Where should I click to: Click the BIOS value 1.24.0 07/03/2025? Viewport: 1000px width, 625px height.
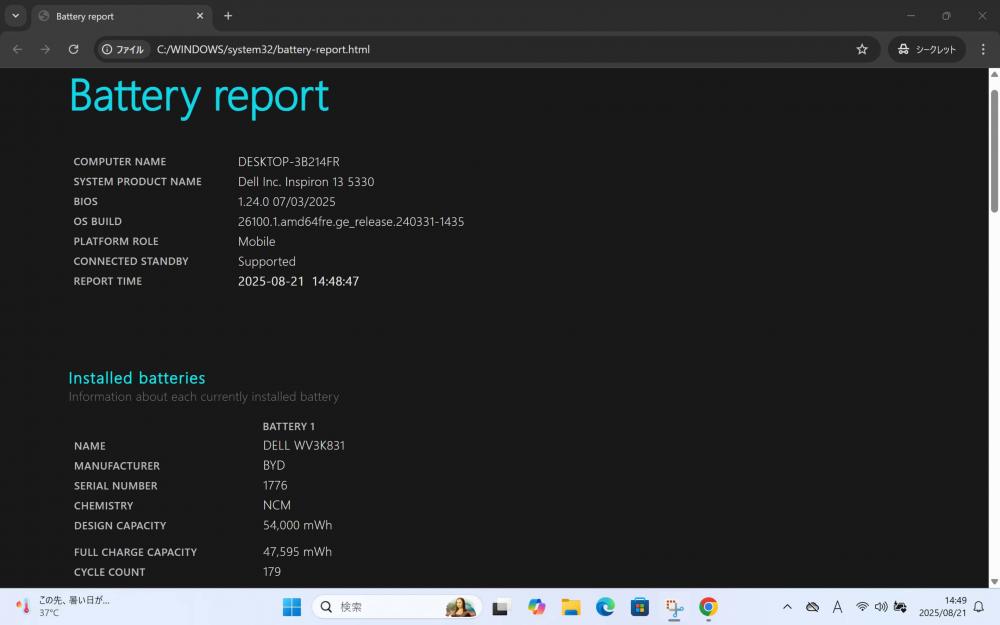pyautogui.click(x=286, y=202)
